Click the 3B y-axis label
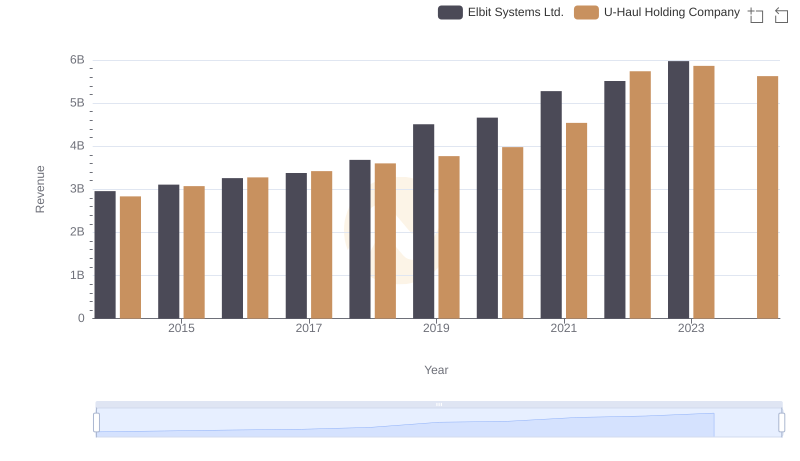The image size is (800, 461). coord(77,189)
